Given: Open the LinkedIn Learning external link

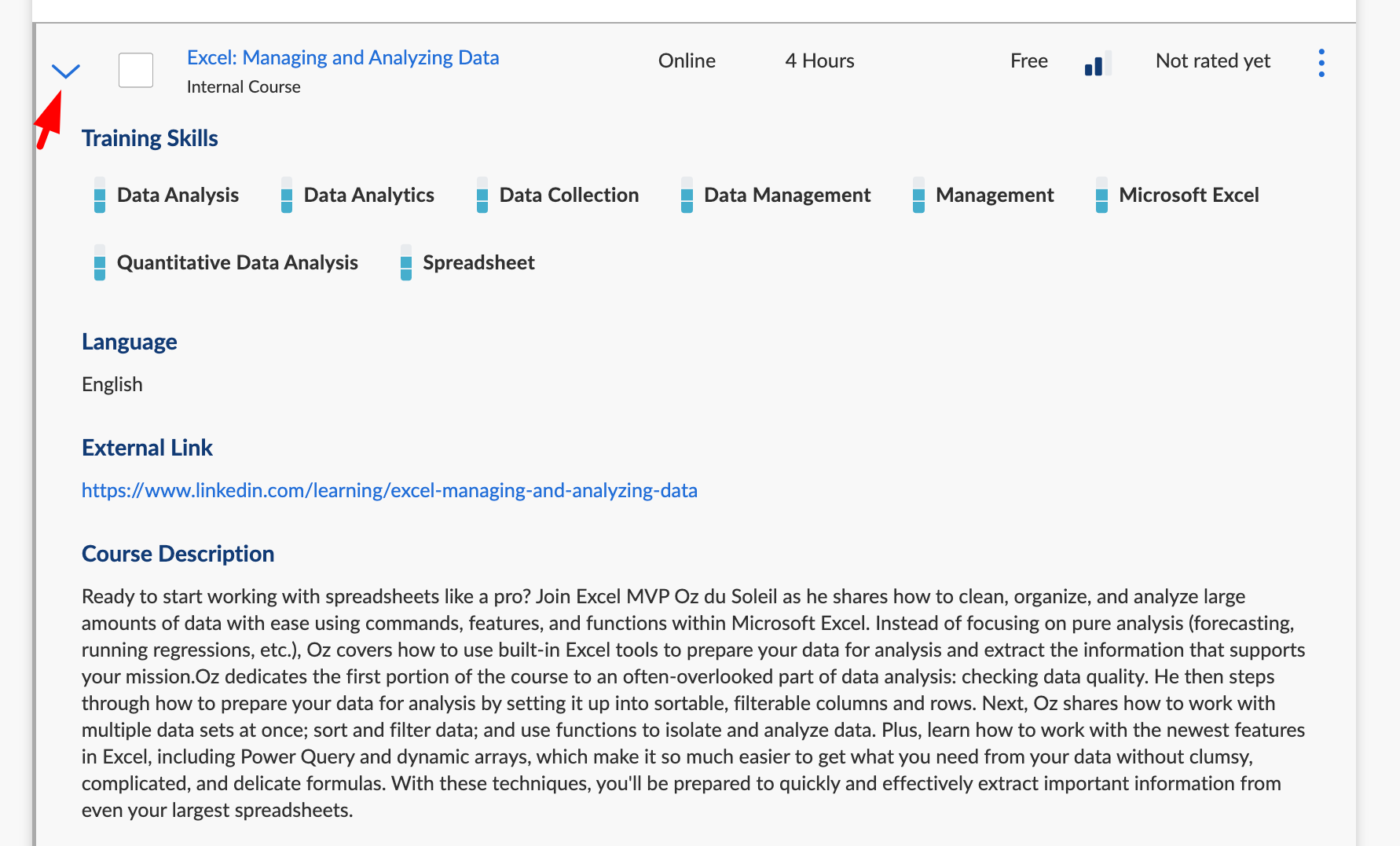Looking at the screenshot, I should (390, 490).
